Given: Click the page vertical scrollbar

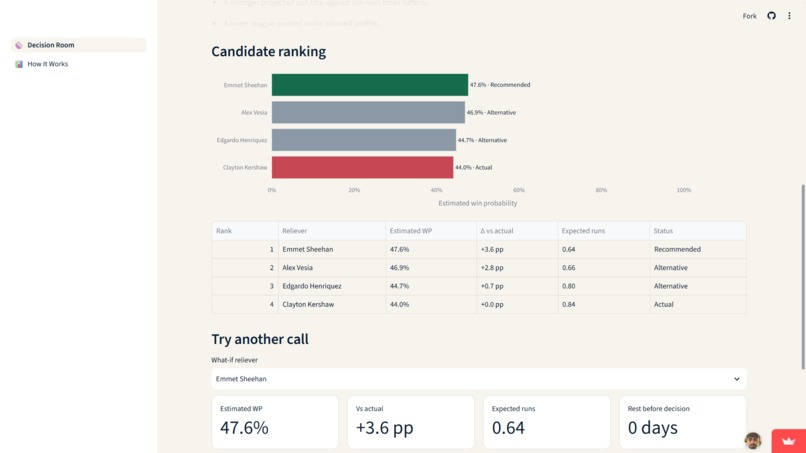Looking at the screenshot, I should 803,277.
